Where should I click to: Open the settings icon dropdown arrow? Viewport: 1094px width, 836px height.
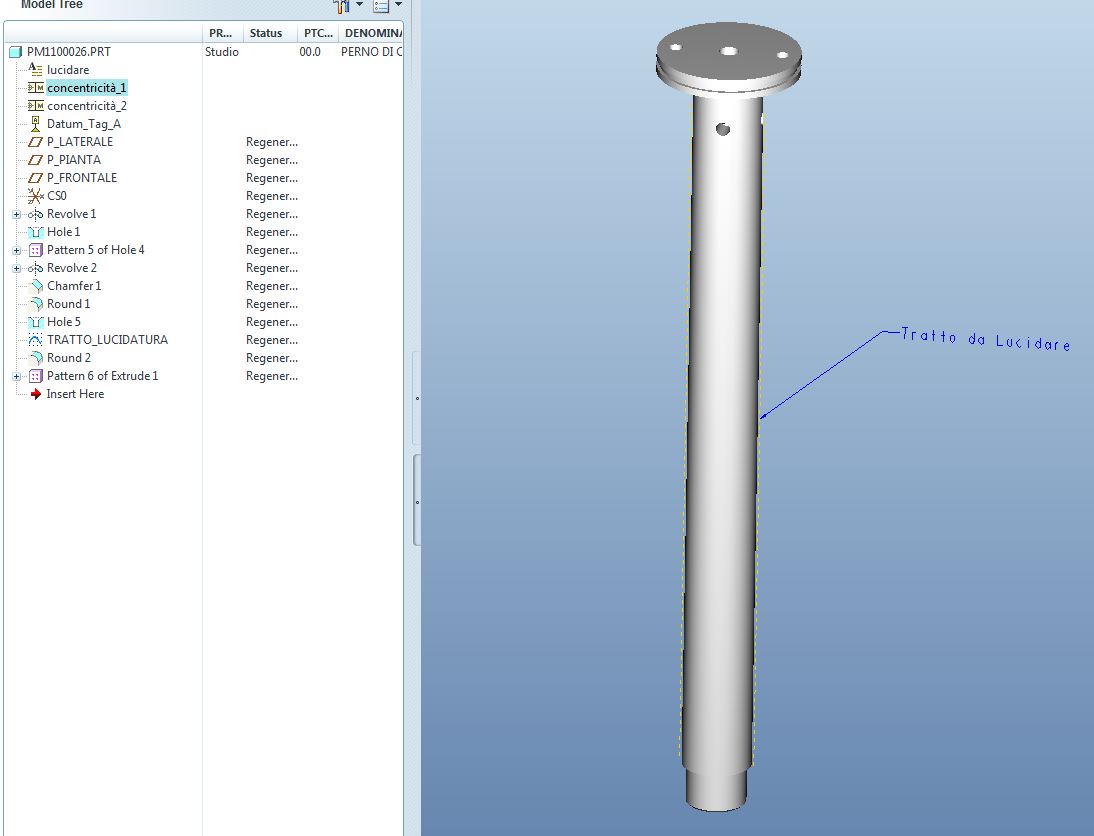click(x=359, y=4)
